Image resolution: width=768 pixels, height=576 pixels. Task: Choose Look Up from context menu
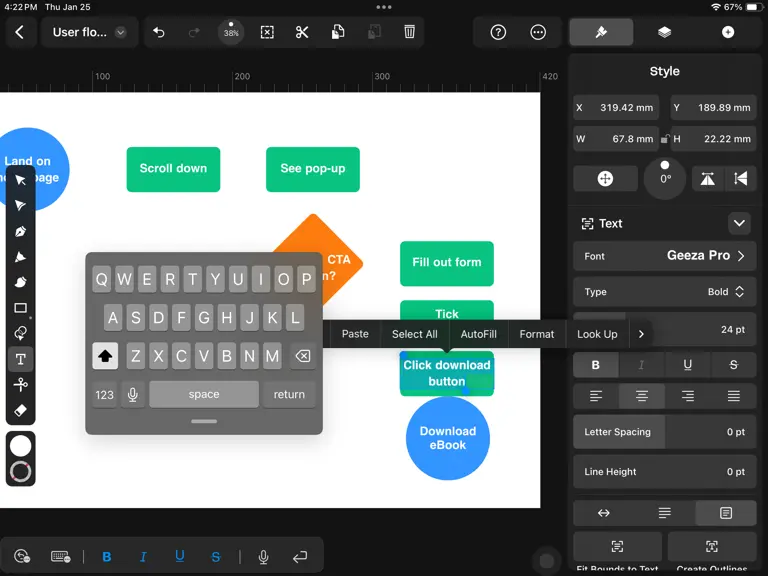click(x=597, y=334)
